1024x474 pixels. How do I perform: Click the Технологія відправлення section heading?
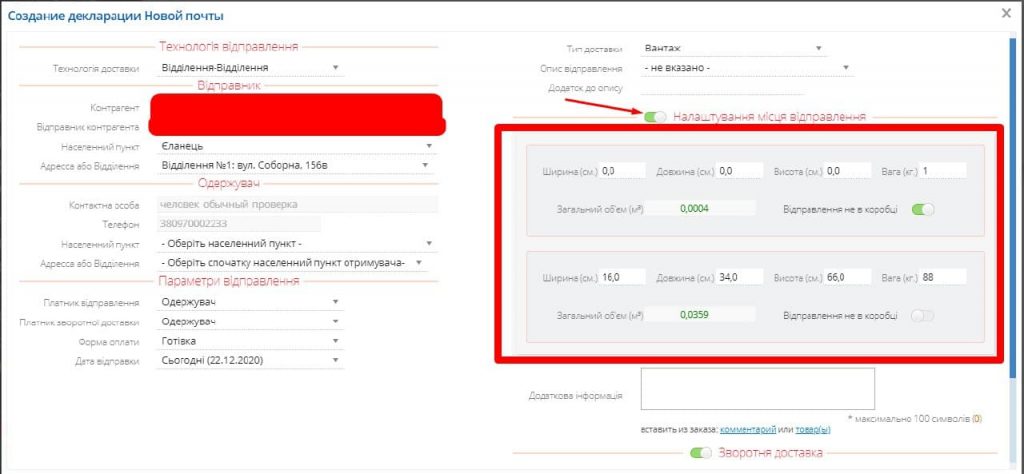coord(229,46)
